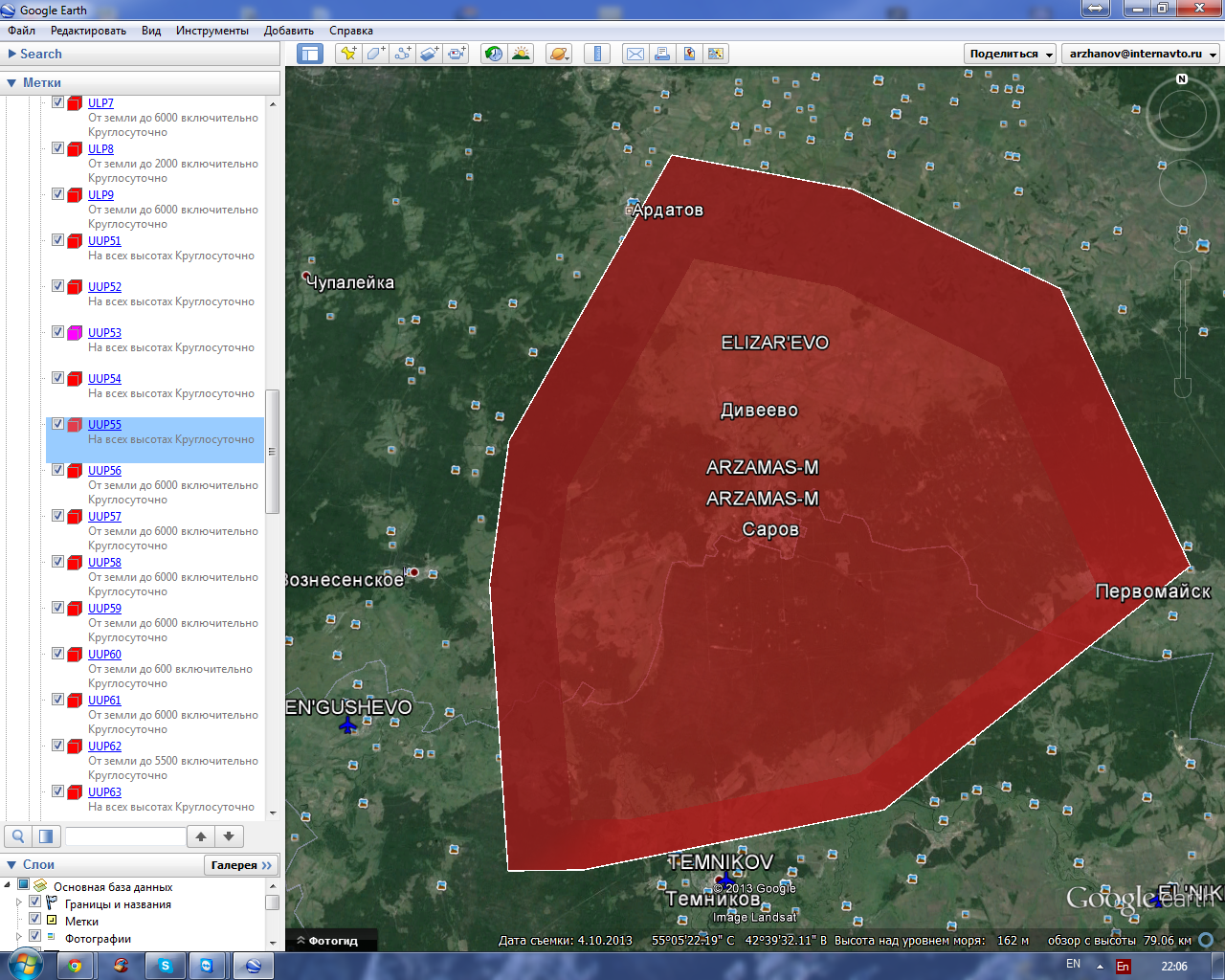Collapse the Метки panel

coord(11,83)
